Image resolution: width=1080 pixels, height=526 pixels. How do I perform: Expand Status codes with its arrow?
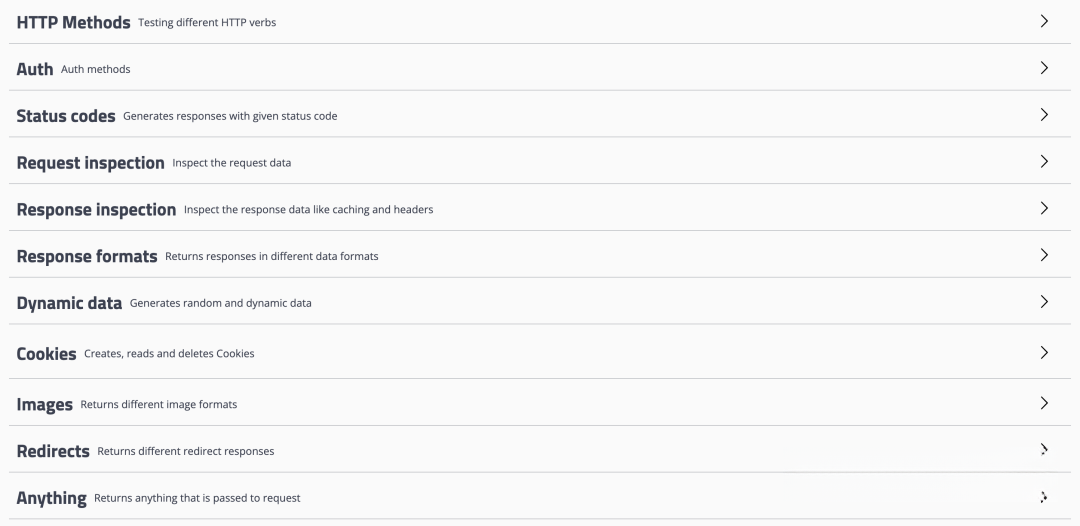1044,114
